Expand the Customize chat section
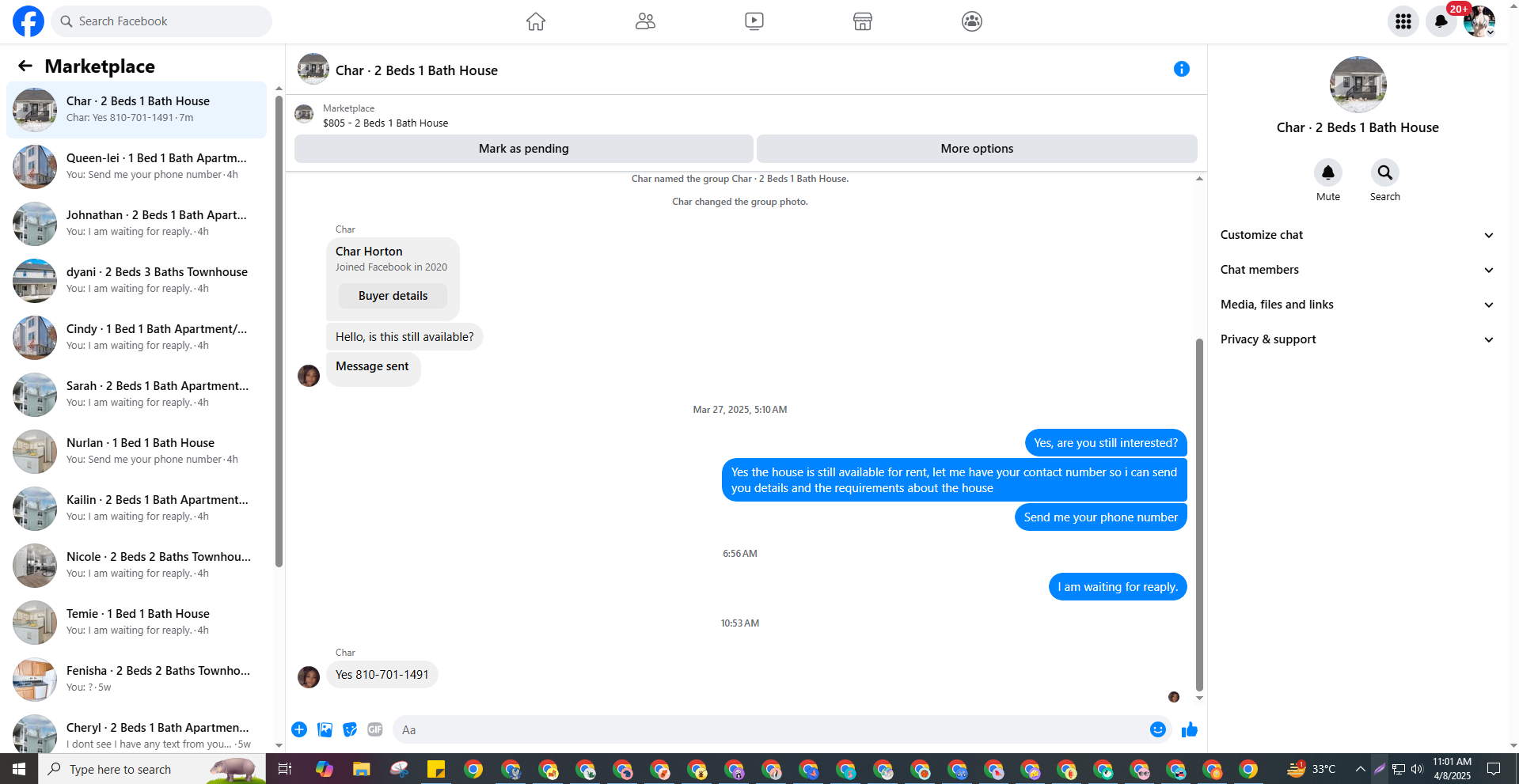The width and height of the screenshot is (1519, 784). 1357,235
